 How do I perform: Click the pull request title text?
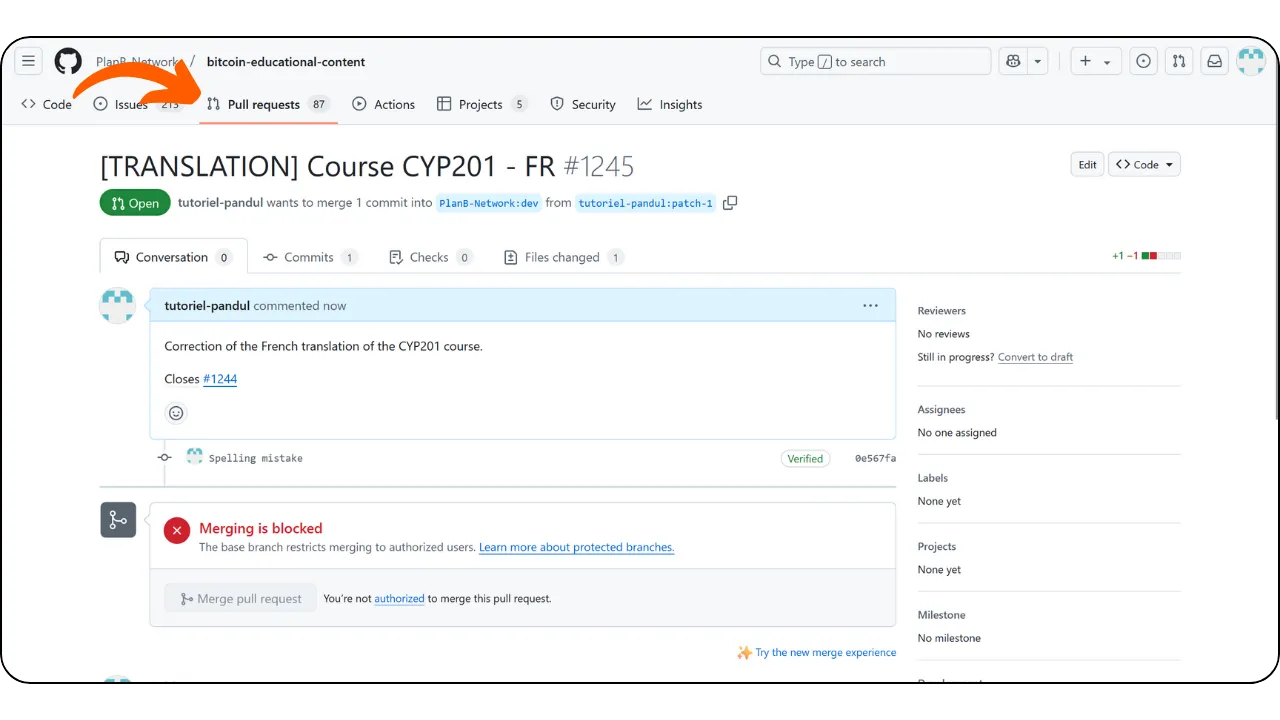pyautogui.click(x=327, y=166)
